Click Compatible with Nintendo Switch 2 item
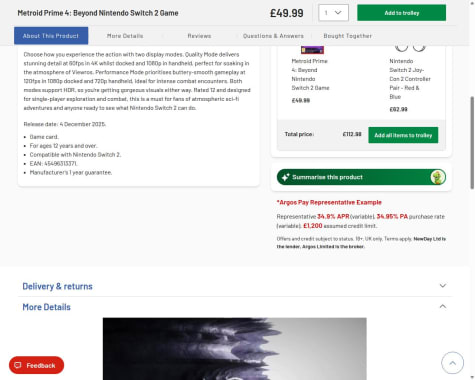Viewport: 475px width, 380px height. (x=75, y=155)
